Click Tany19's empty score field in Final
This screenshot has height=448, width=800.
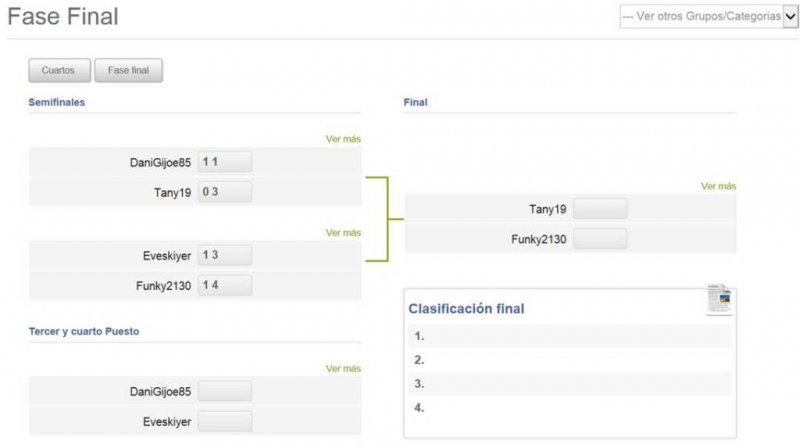pyautogui.click(x=600, y=209)
